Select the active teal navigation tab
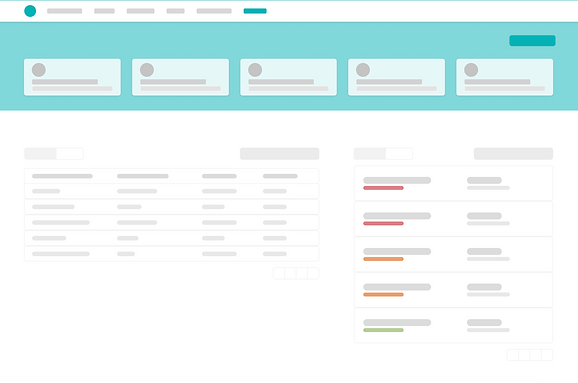Image resolution: width=578 pixels, height=383 pixels. click(255, 11)
